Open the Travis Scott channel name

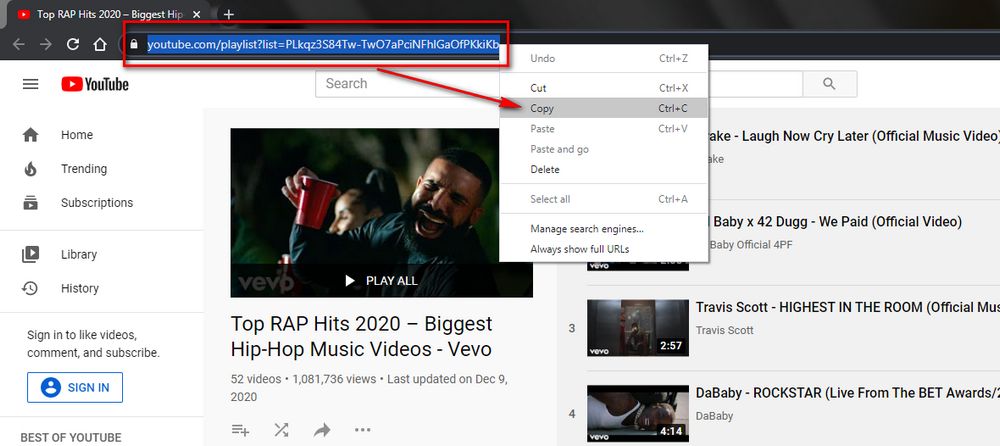[x=724, y=330]
